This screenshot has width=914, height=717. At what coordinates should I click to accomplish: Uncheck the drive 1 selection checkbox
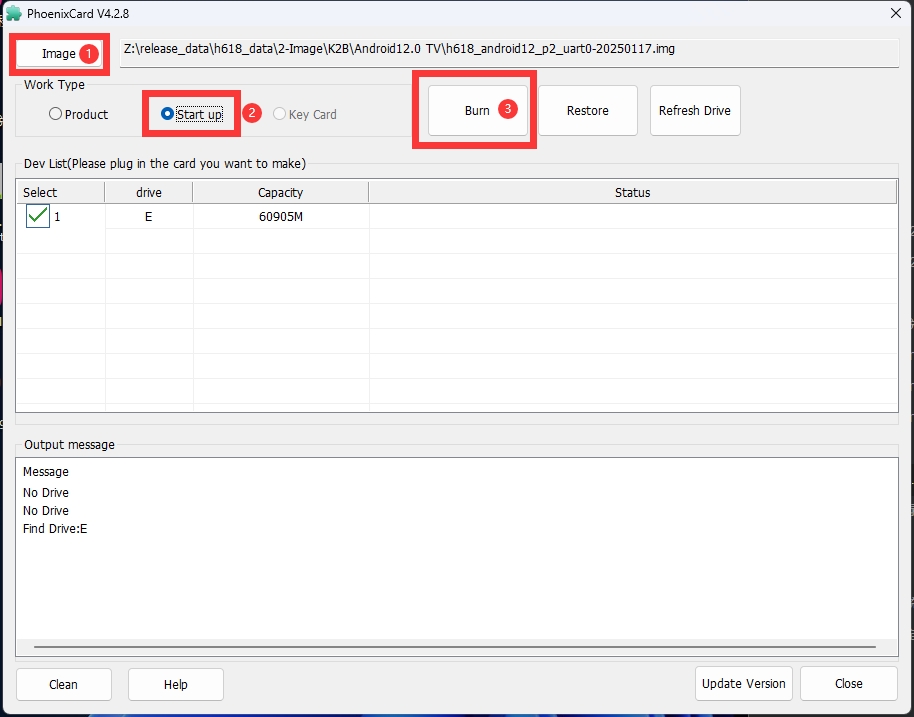tap(38, 216)
